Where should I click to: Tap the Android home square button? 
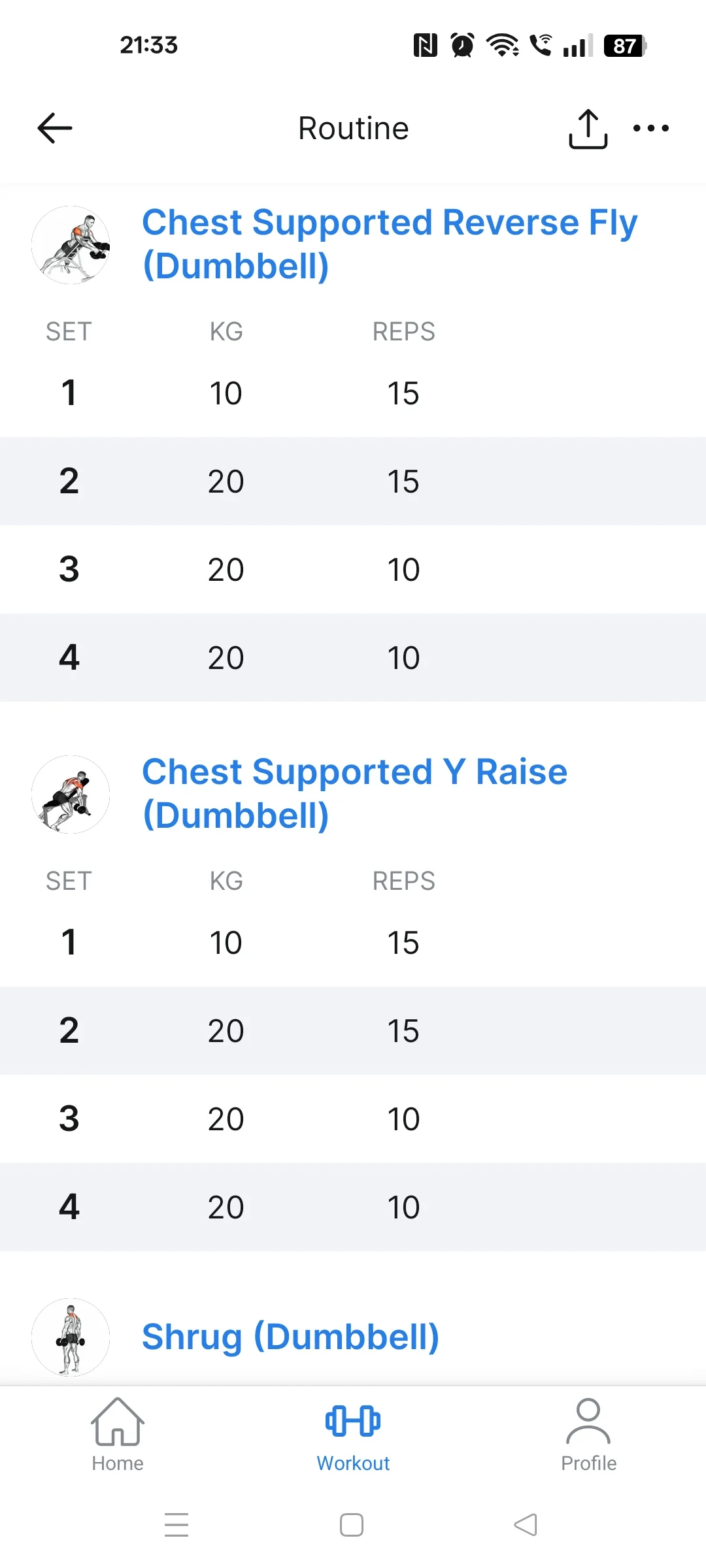point(352,1525)
